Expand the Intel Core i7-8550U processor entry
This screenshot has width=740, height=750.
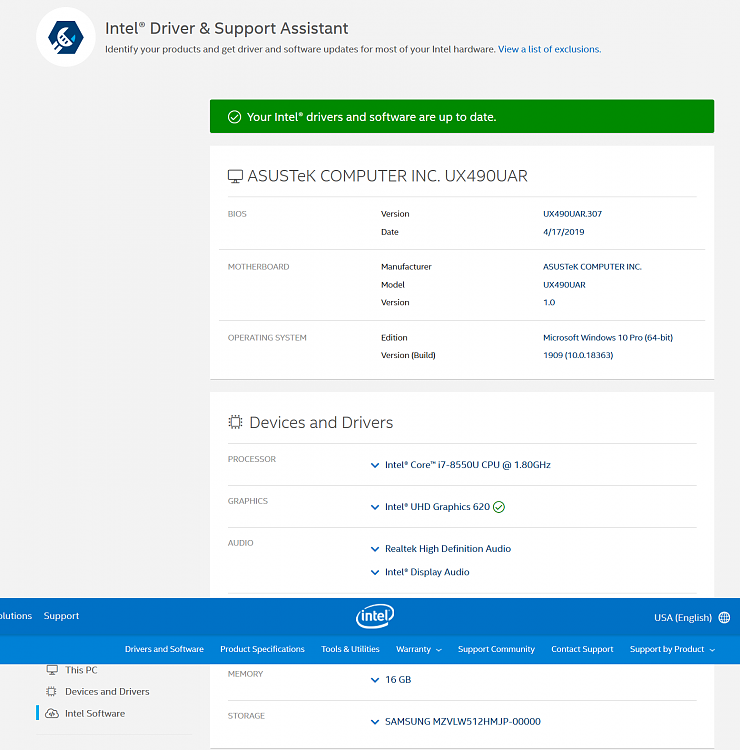375,465
